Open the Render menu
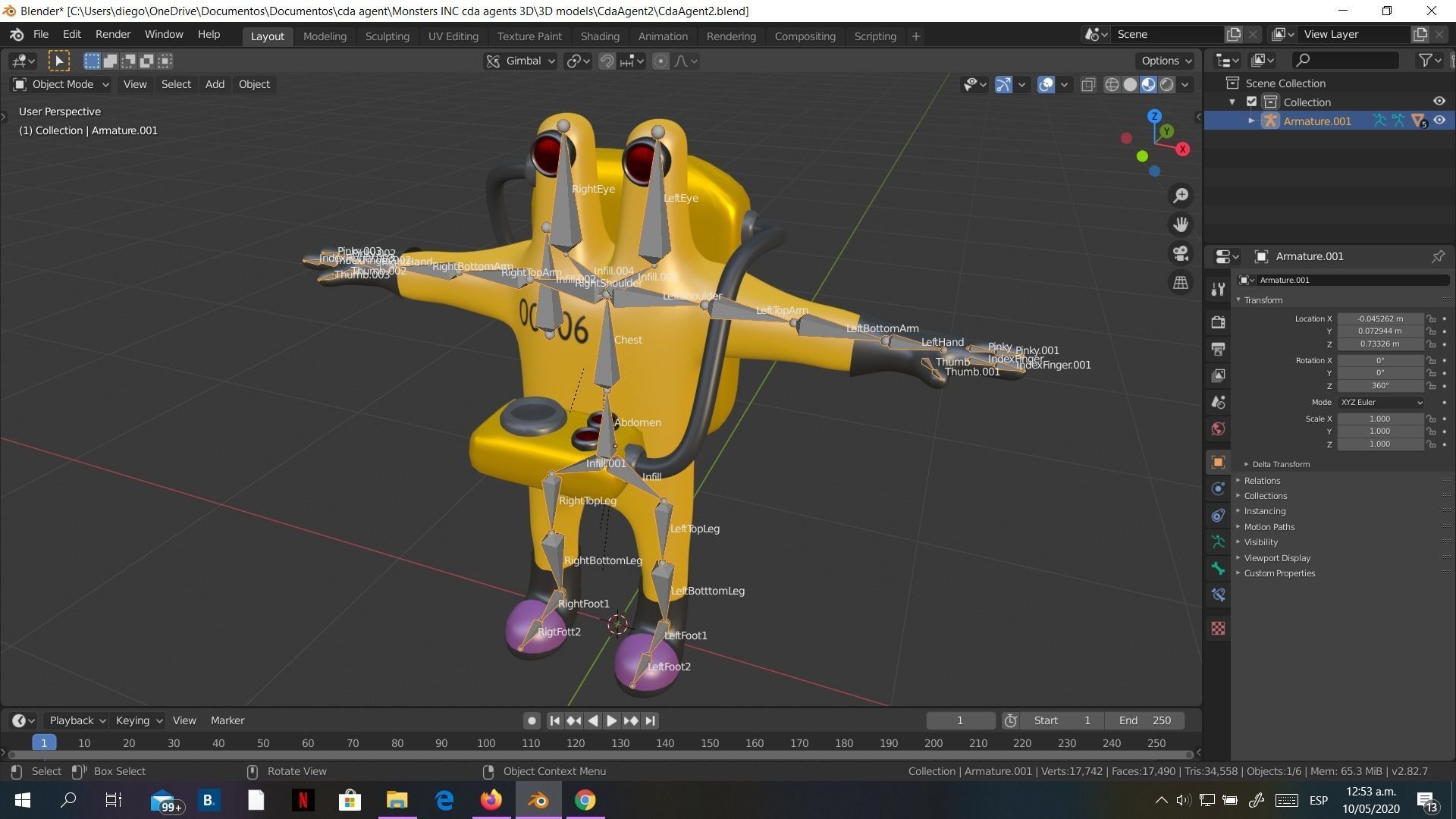 (112, 34)
